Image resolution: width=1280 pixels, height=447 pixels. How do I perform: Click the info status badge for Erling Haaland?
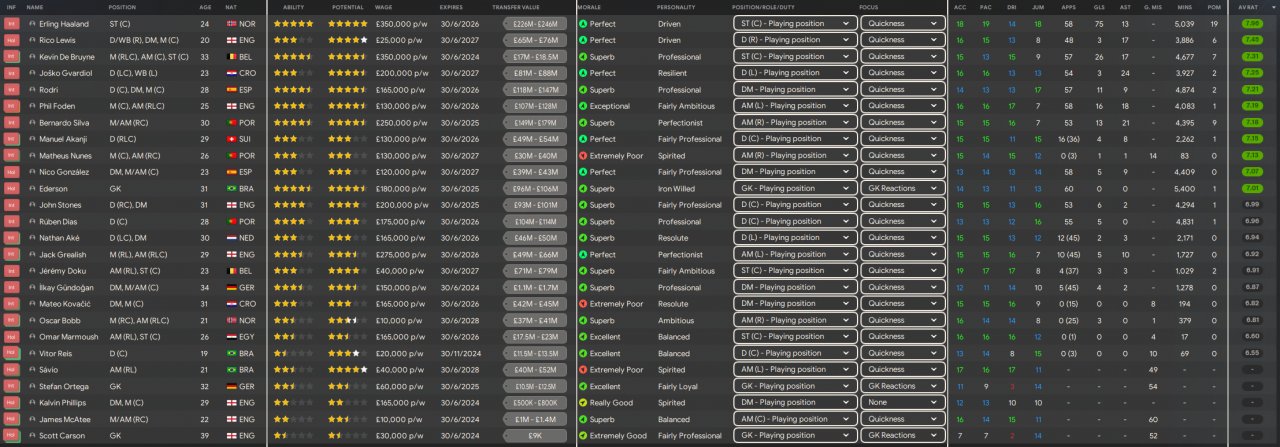pos(11,22)
